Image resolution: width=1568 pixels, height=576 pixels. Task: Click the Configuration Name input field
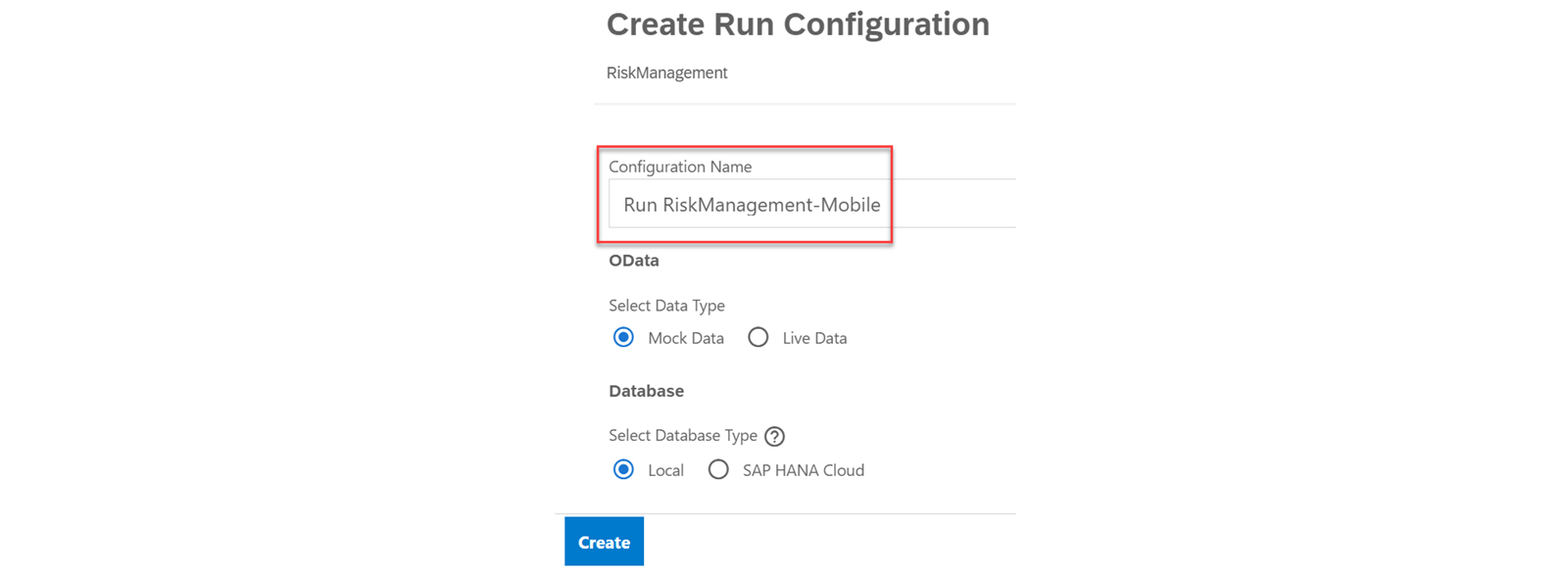812,204
